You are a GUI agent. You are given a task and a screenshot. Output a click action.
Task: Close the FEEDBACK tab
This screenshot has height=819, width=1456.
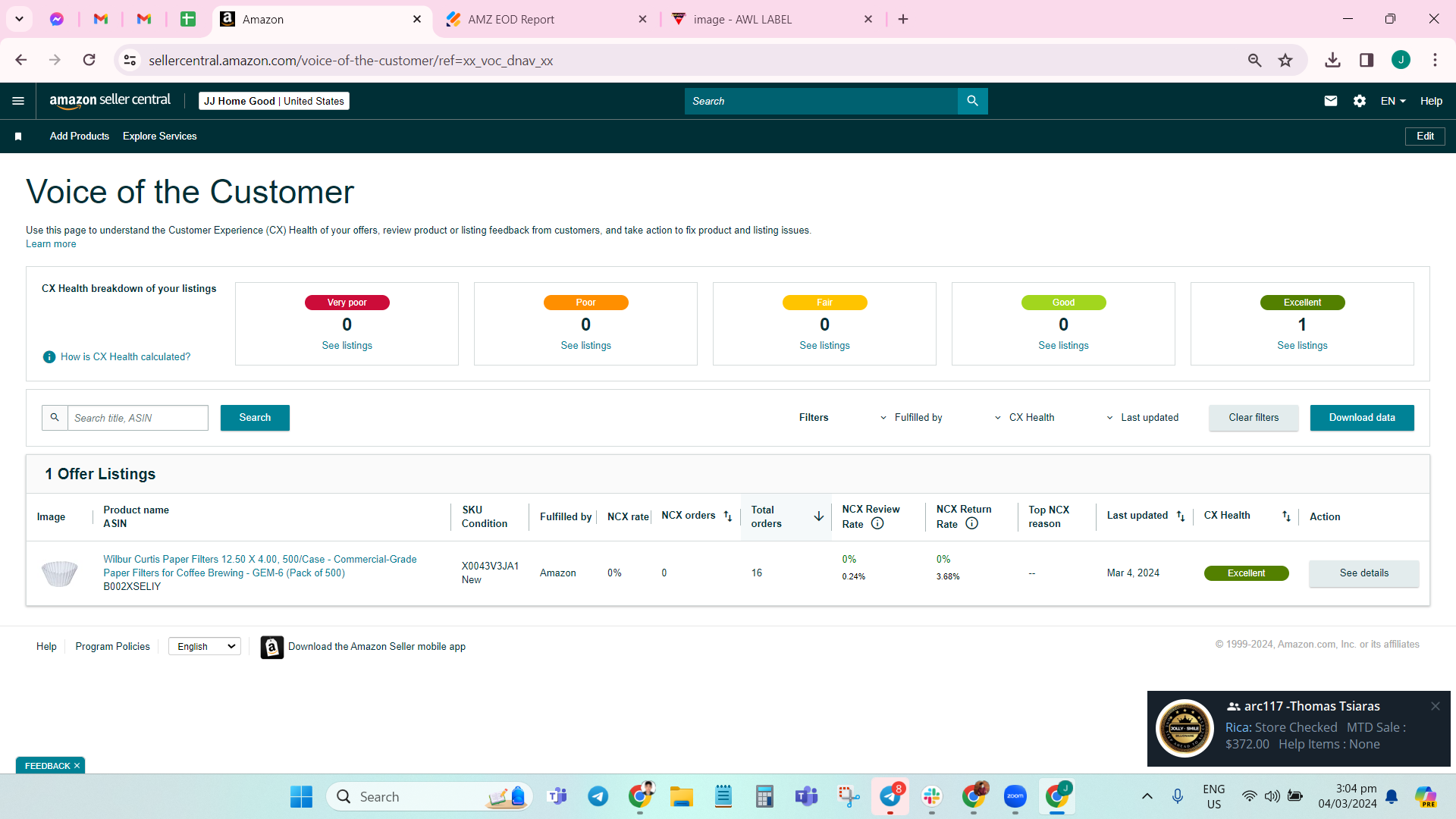coord(77,766)
